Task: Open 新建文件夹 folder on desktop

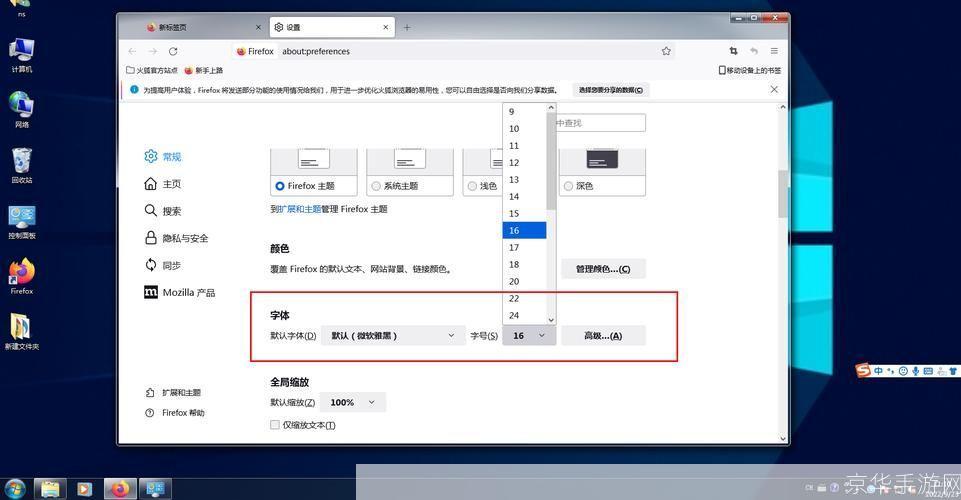Action: [22, 331]
